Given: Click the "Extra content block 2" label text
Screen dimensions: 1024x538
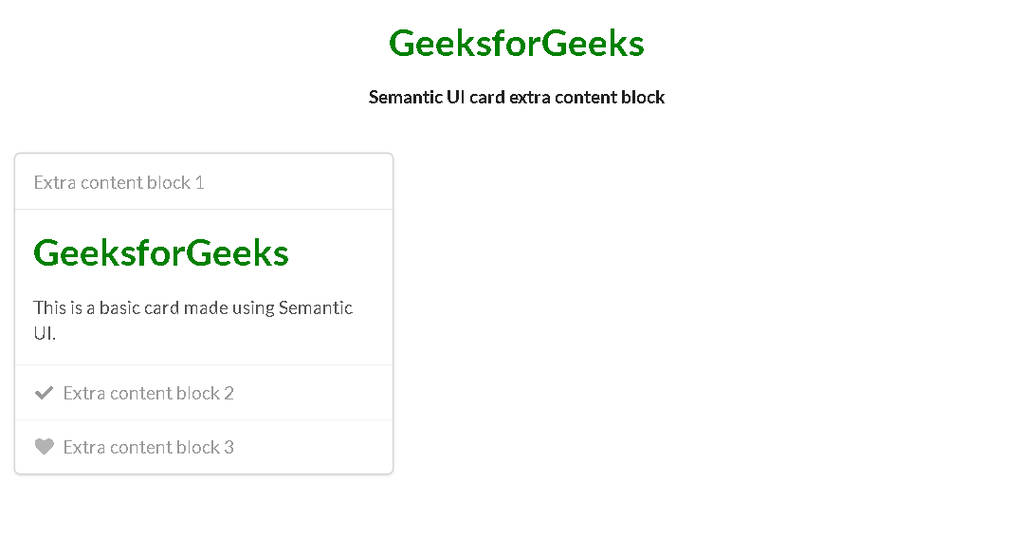Looking at the screenshot, I should (x=148, y=393).
